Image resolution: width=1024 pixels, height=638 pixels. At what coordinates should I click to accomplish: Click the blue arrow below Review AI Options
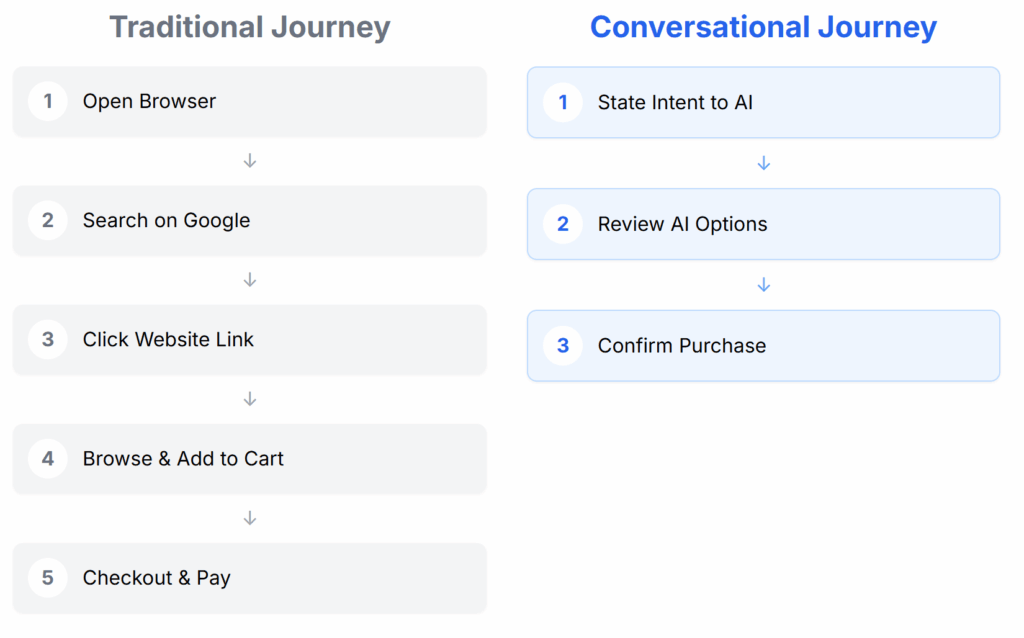764,285
